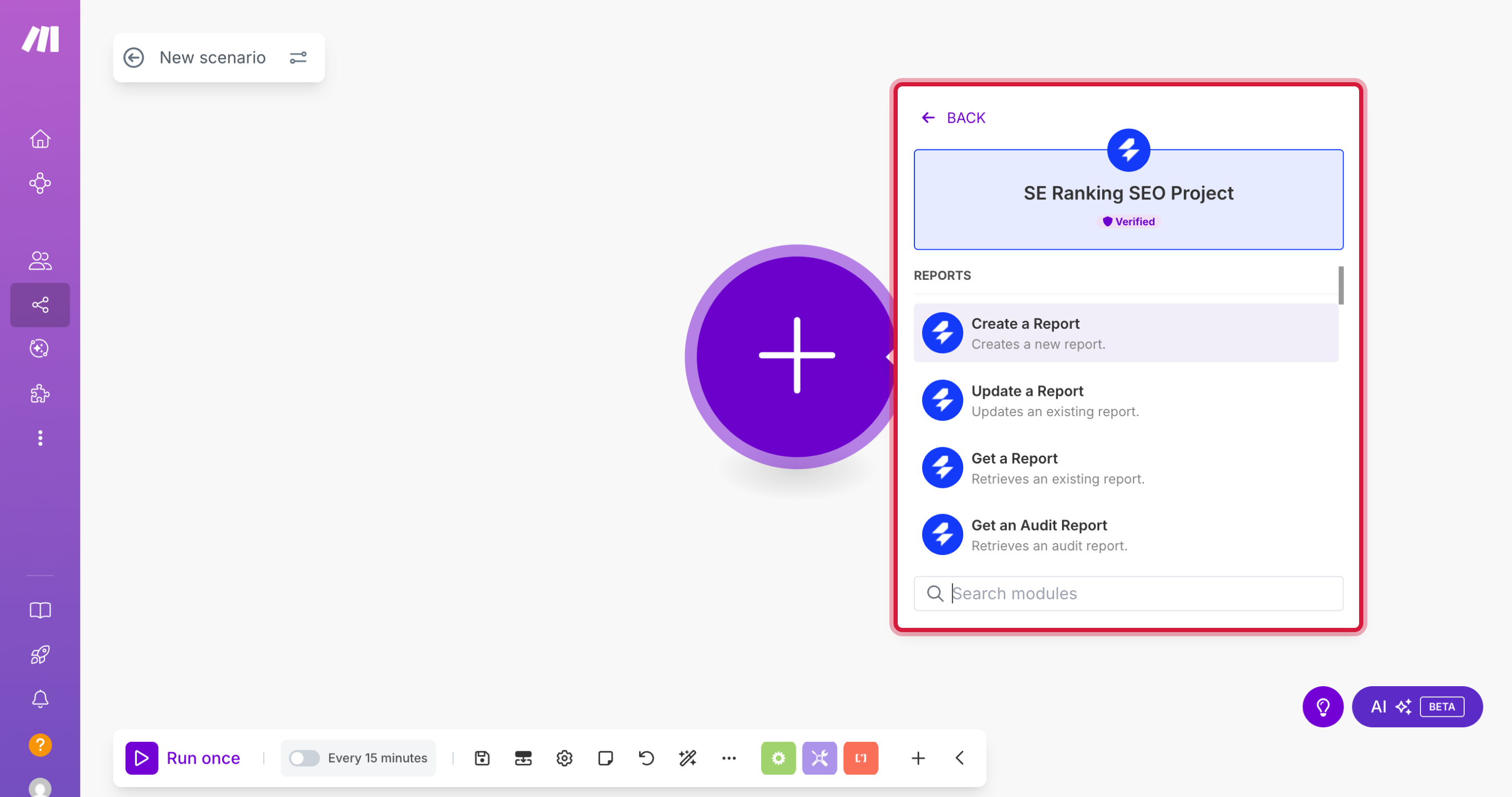1512x797 pixels.
Task: Open the green Flow control tools
Action: [778, 757]
